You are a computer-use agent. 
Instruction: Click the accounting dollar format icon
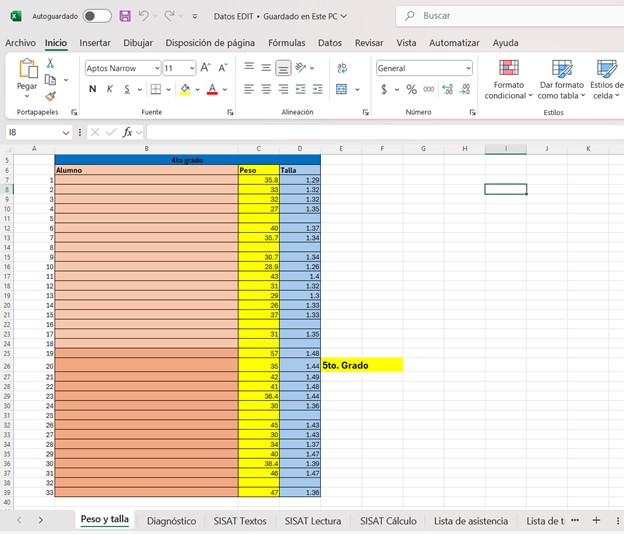coord(384,89)
